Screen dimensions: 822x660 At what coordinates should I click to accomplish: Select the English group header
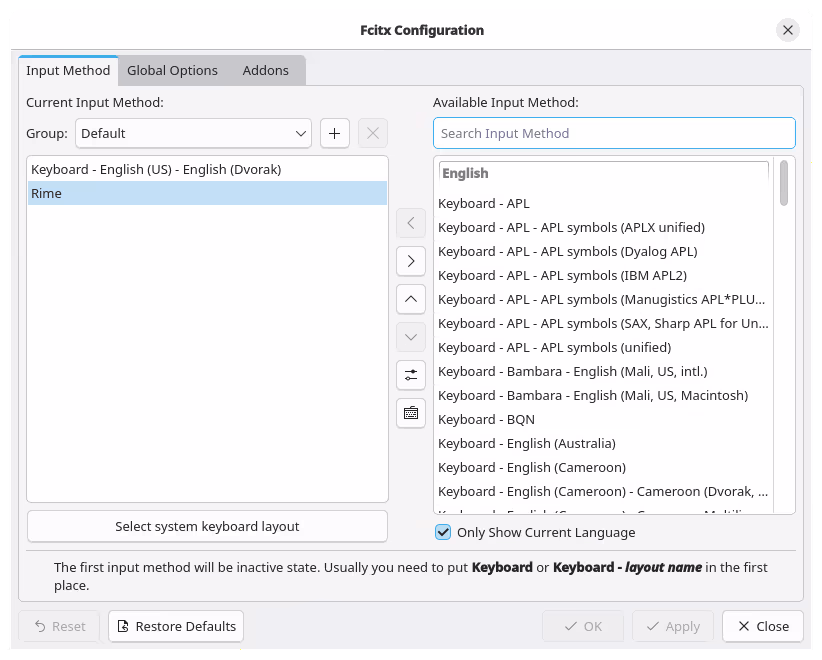603,174
